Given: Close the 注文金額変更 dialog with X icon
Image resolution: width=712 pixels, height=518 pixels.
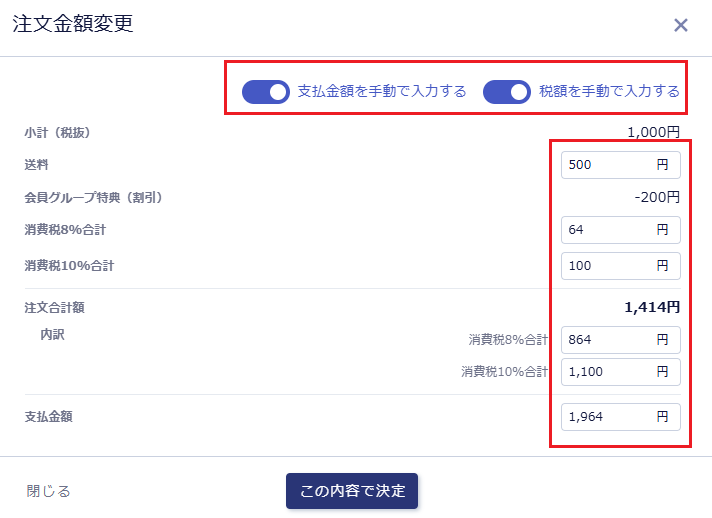Looking at the screenshot, I should coord(681,25).
